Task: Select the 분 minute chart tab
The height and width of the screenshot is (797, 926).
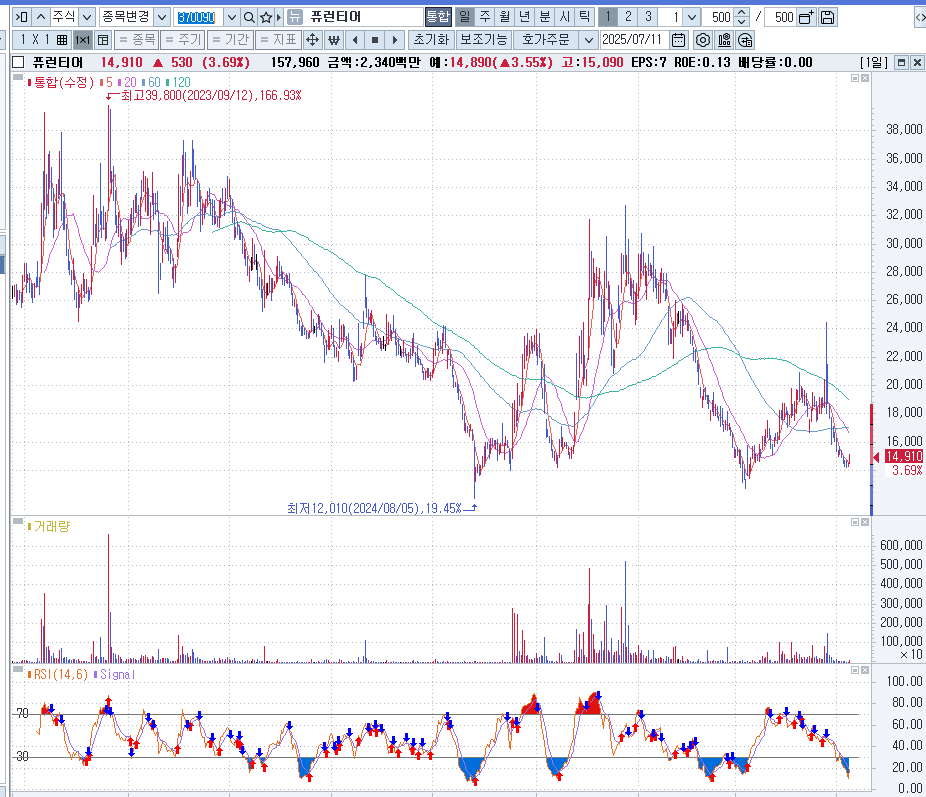Action: point(544,17)
